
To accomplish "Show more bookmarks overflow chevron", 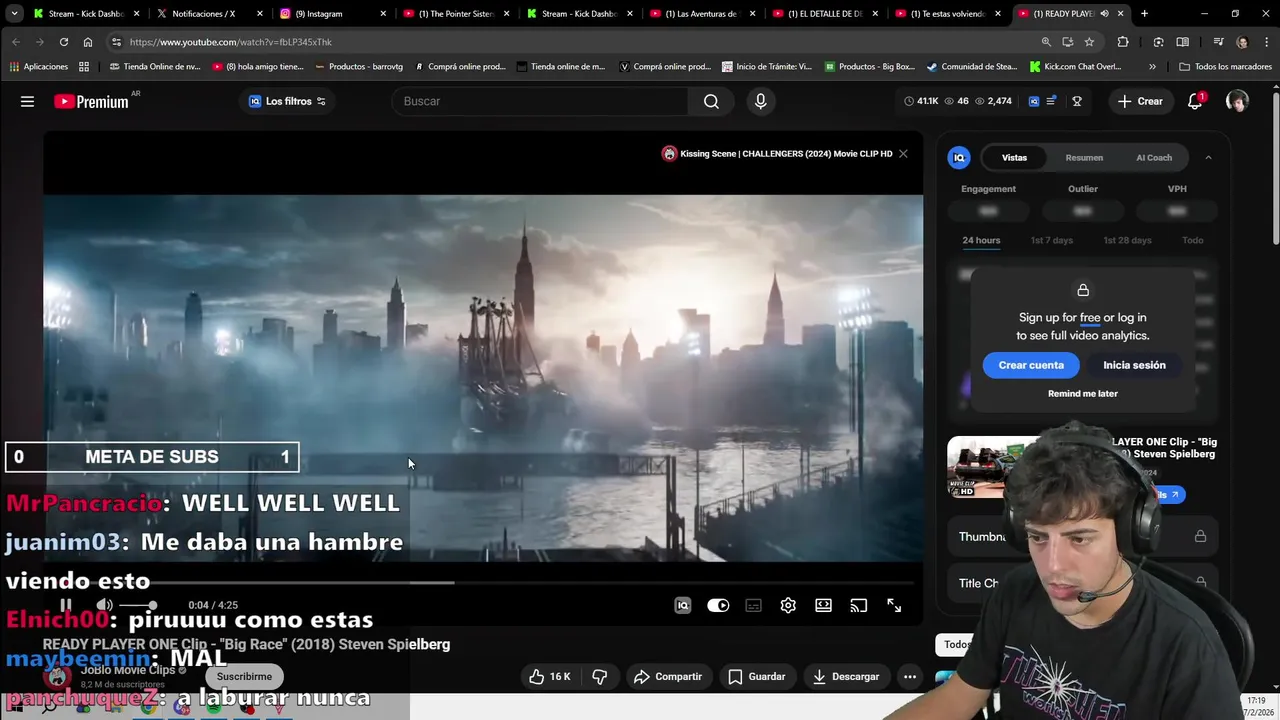I will 1152,67.
